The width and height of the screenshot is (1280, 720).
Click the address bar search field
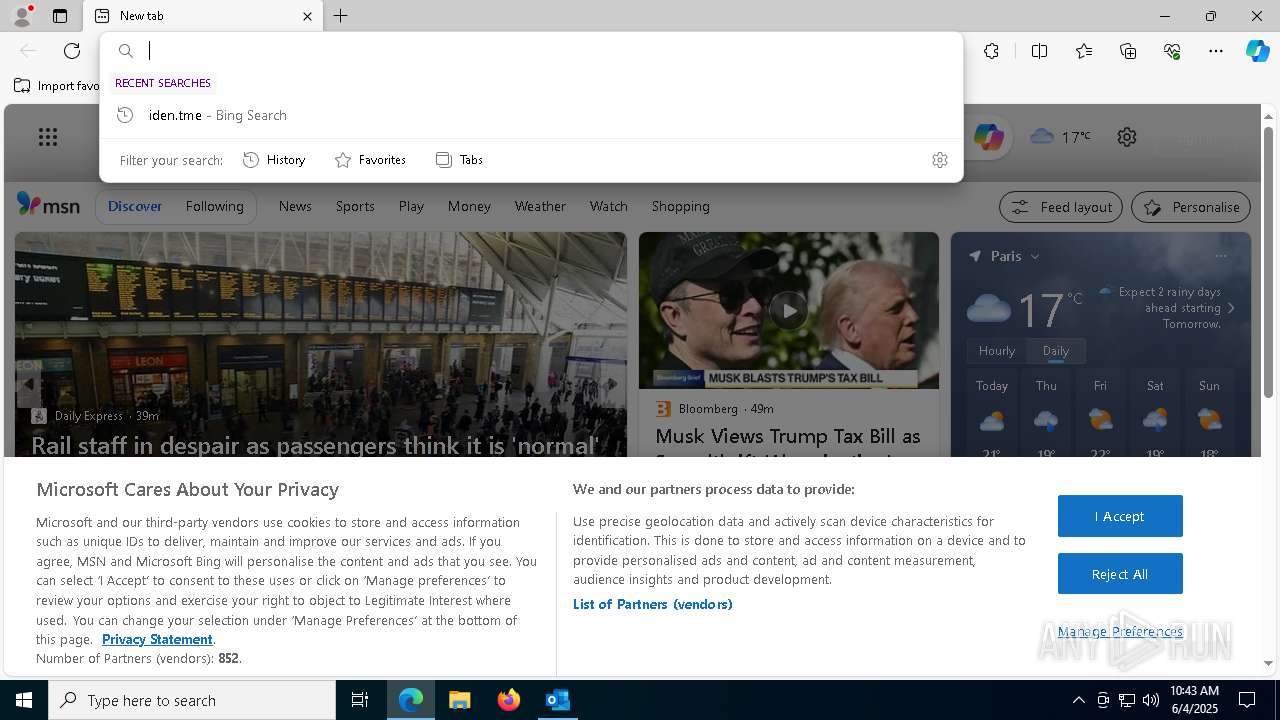531,51
